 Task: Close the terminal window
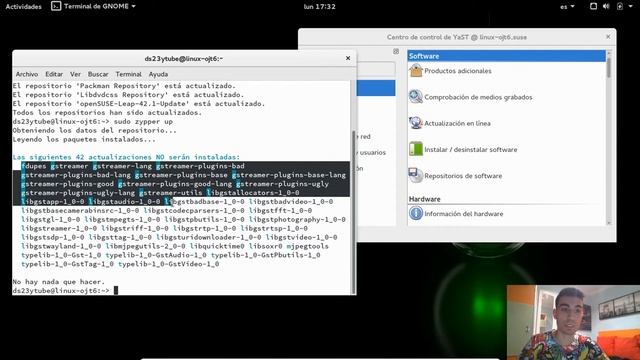pos(348,58)
